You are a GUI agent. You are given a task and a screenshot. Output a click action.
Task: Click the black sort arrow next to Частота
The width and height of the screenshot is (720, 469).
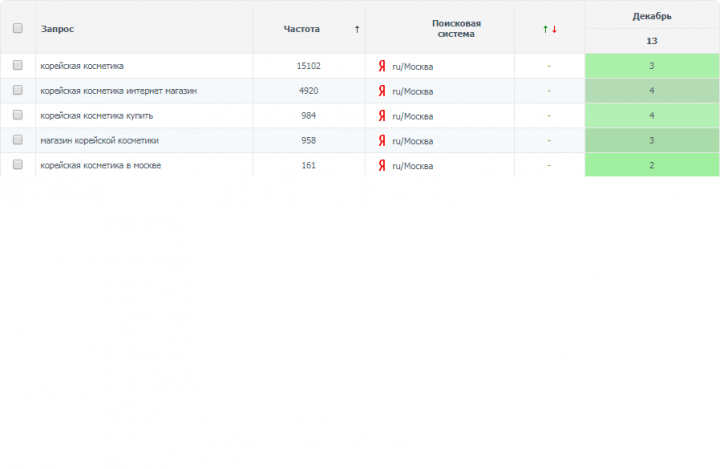[357, 29]
